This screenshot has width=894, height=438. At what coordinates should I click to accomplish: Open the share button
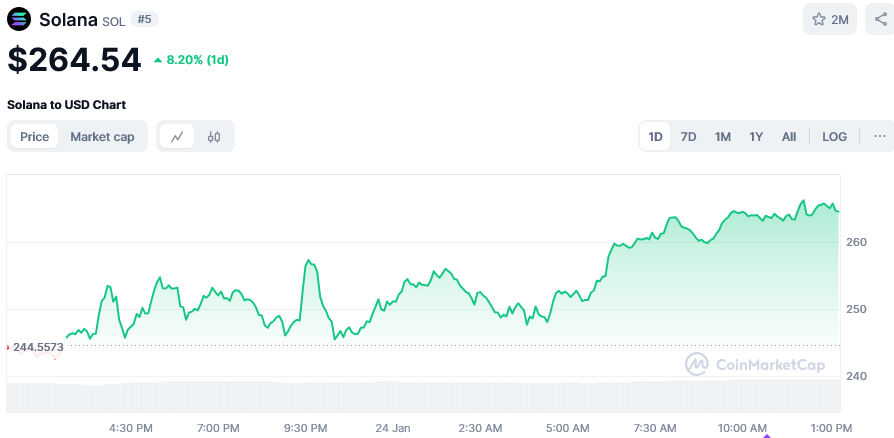880,19
